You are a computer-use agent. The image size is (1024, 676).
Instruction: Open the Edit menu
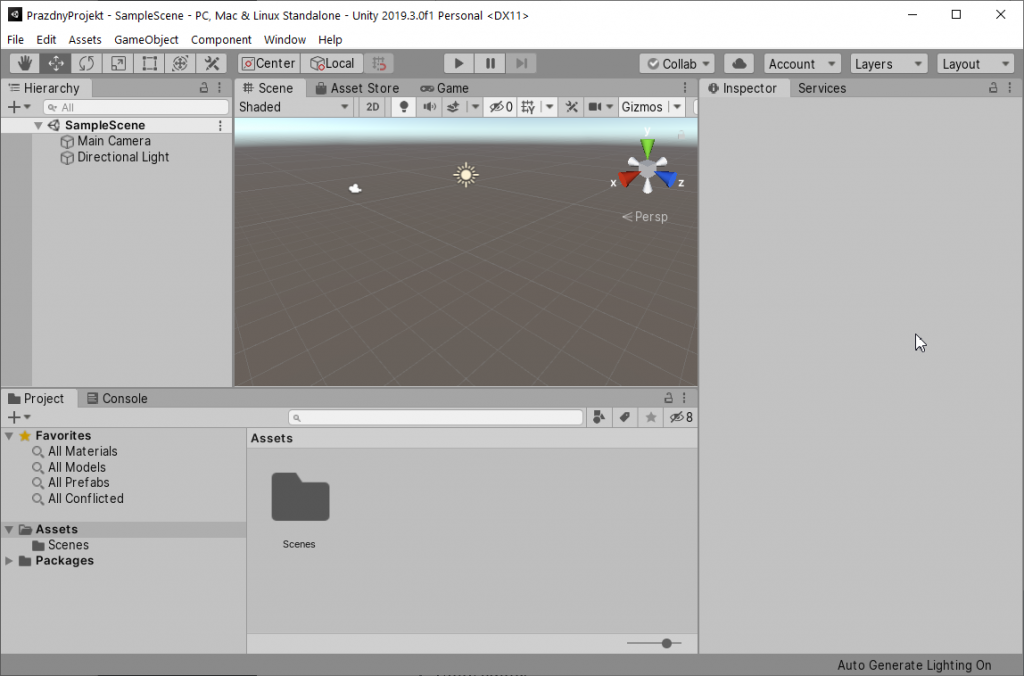click(x=46, y=40)
